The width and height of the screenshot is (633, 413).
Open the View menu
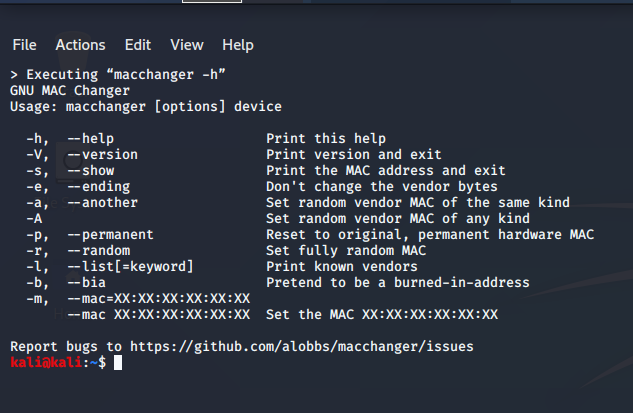[187, 45]
